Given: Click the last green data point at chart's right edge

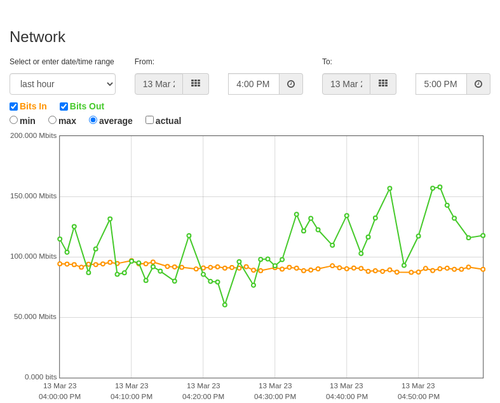Looking at the screenshot, I should click(483, 236).
